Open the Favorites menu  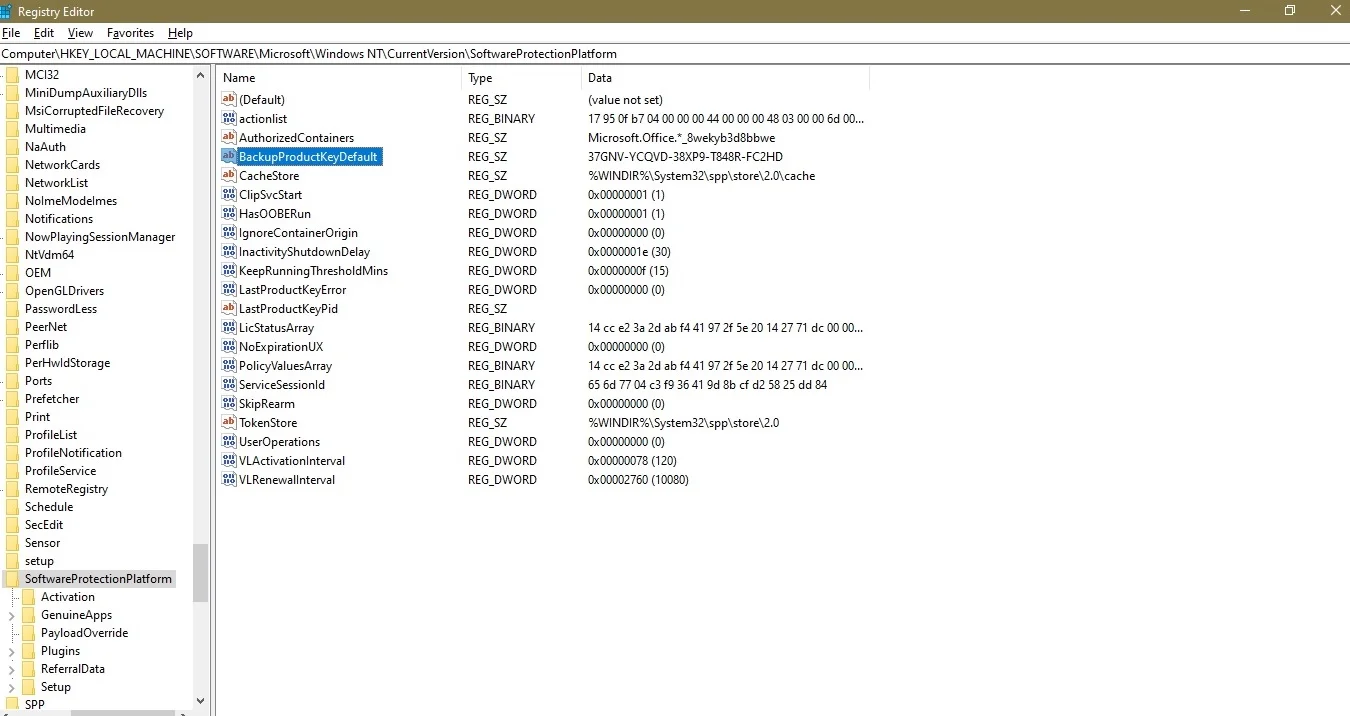click(130, 32)
